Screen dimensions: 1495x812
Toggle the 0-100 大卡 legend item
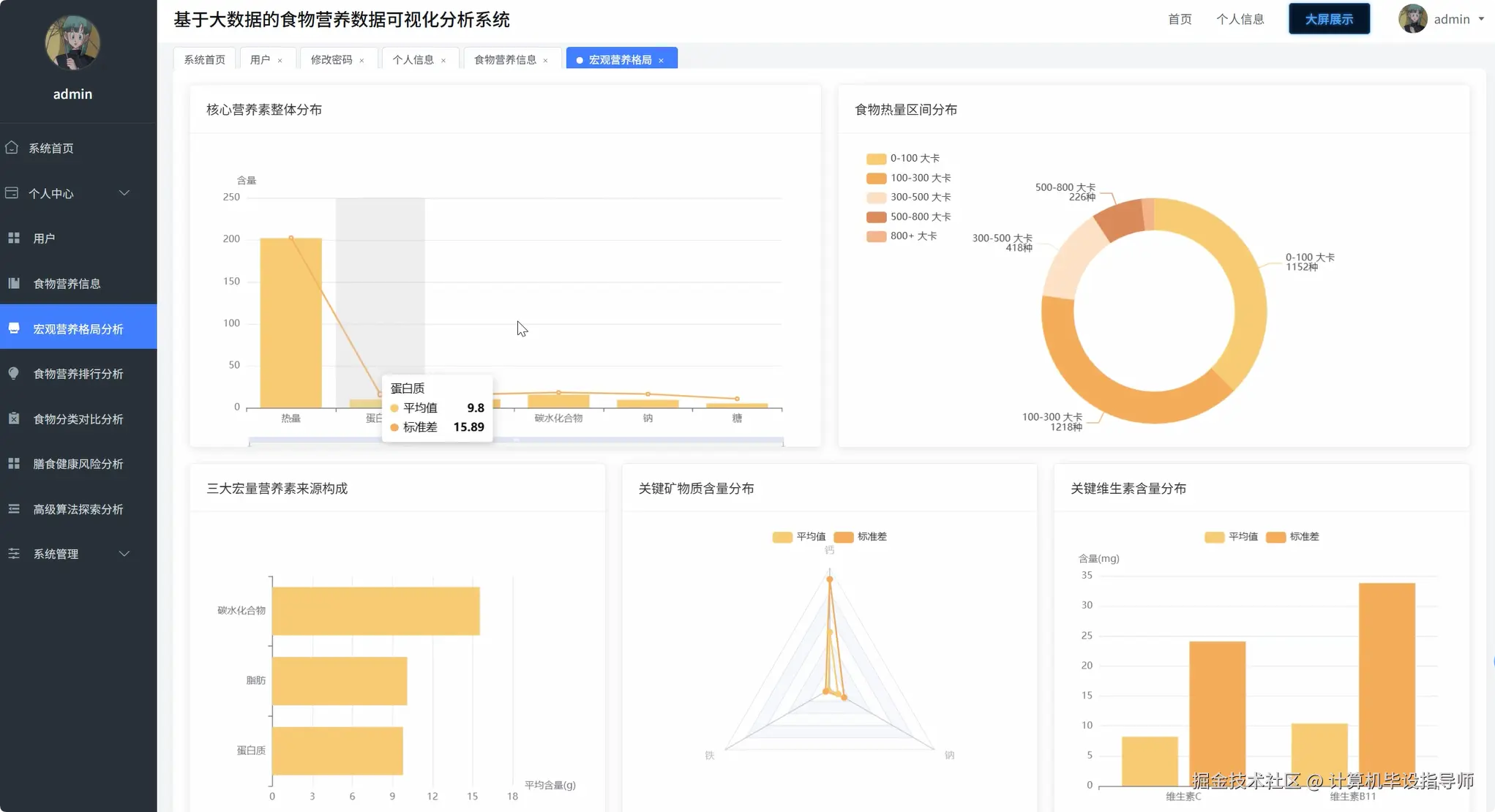click(903, 158)
